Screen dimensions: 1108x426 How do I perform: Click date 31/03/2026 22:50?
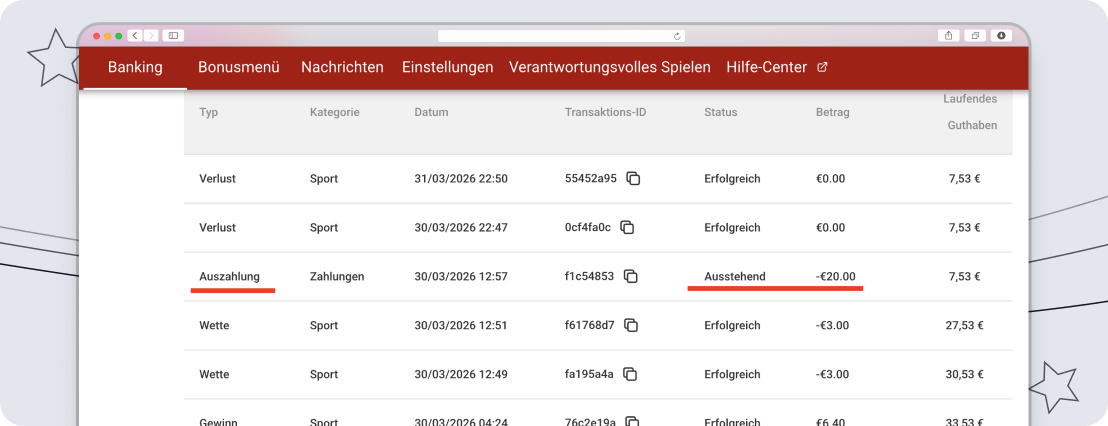[x=461, y=179]
